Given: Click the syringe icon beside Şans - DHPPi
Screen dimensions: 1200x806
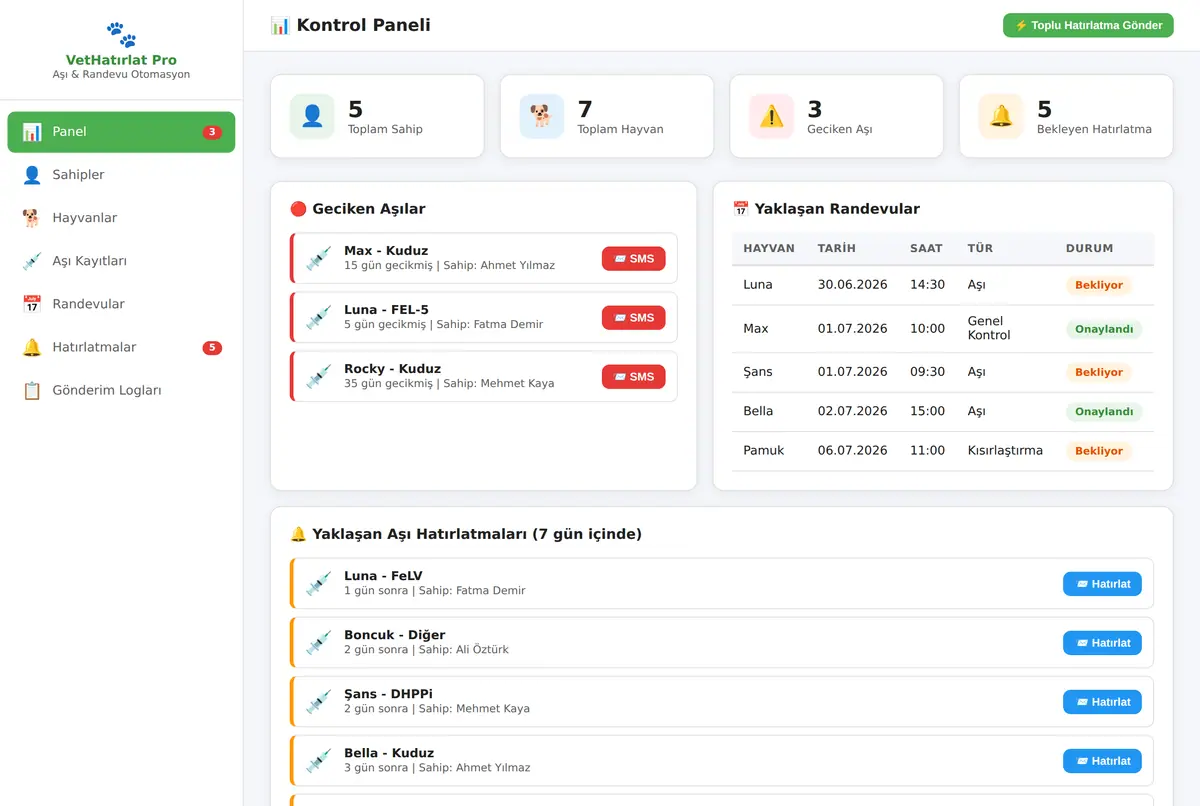Looking at the screenshot, I should [x=319, y=701].
